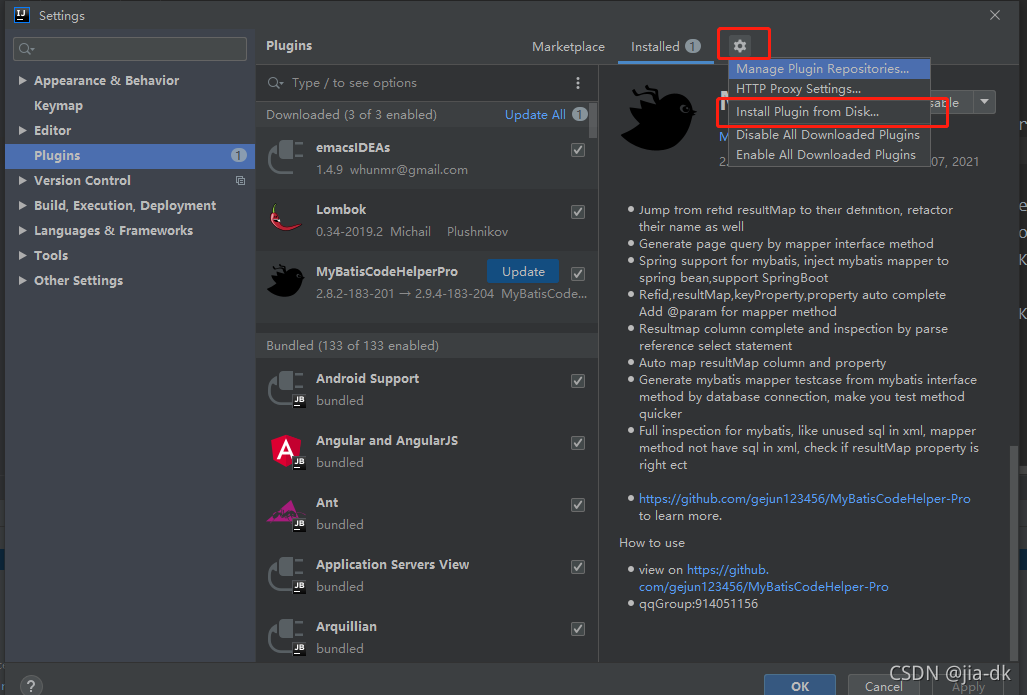Toggle the Arquillian plugin checkbox
1027x695 pixels.
click(x=578, y=629)
